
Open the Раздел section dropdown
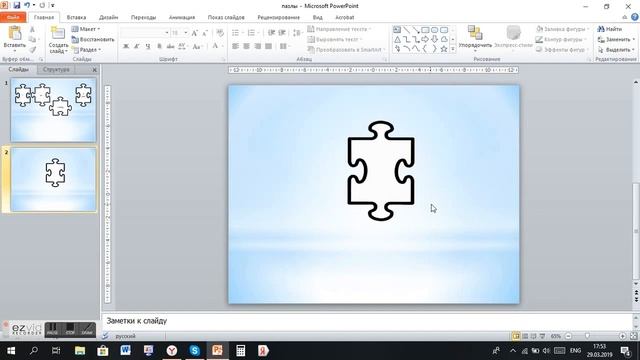coord(87,49)
